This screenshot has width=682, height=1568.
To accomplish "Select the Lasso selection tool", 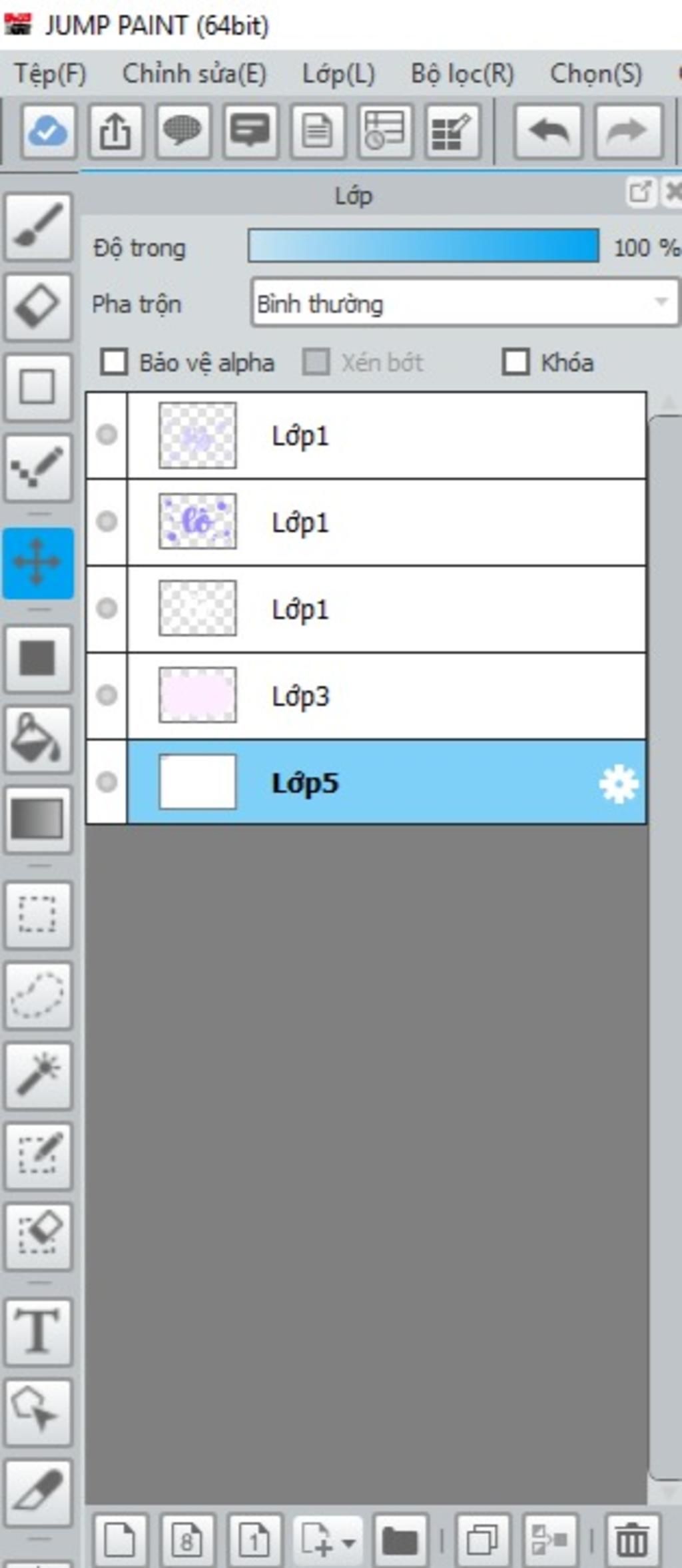I will [38, 995].
